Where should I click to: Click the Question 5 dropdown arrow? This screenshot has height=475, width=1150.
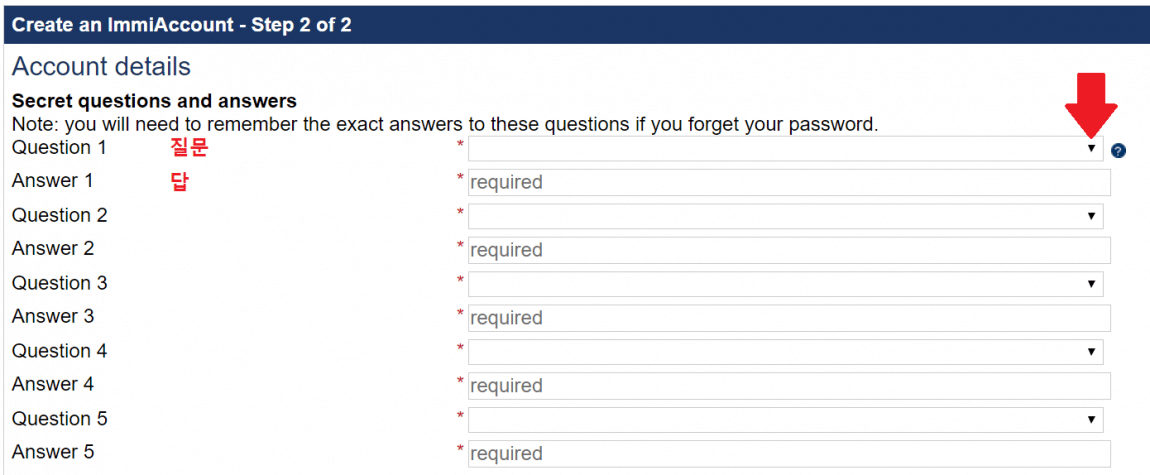[x=1092, y=420]
